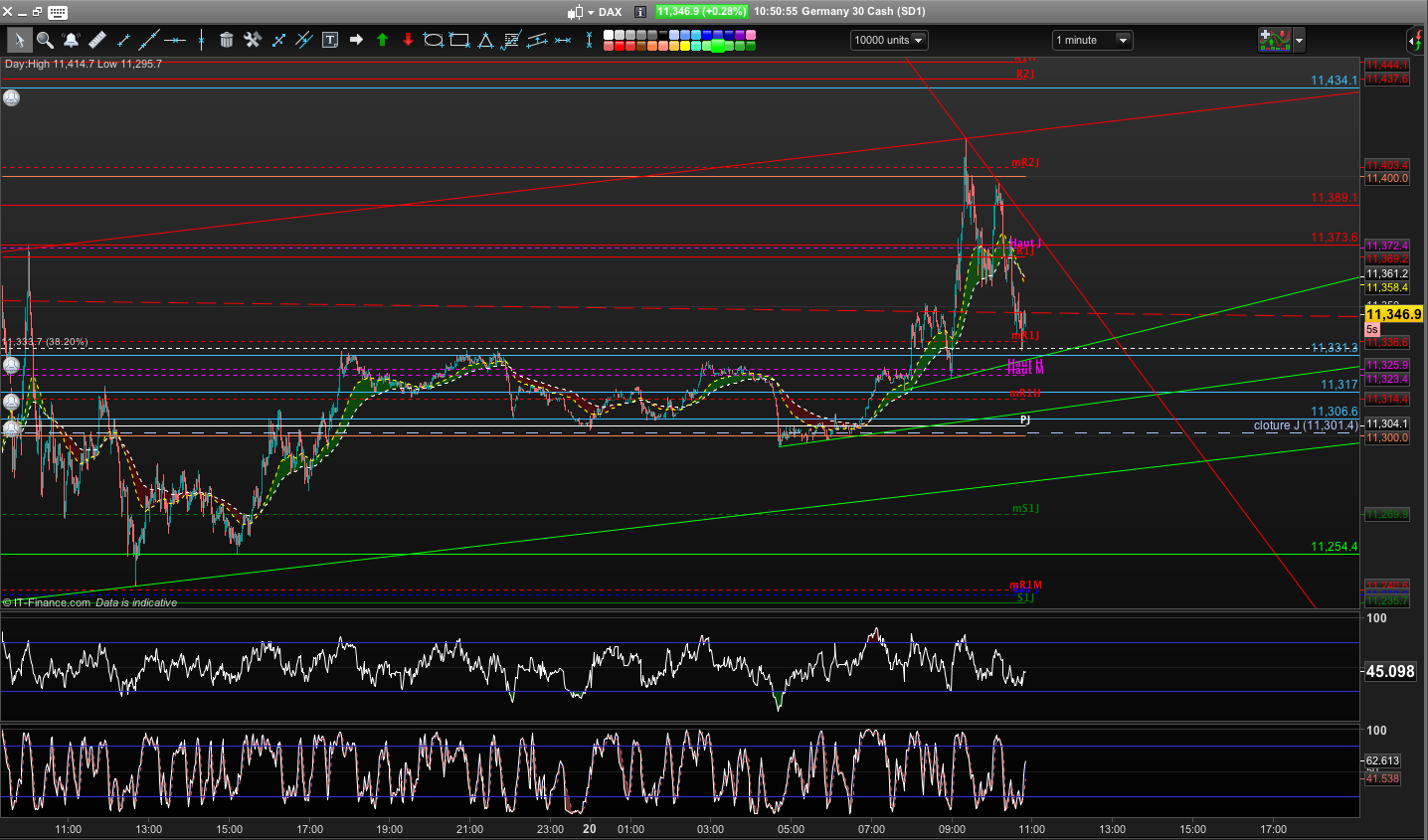Click the 45.098 indicator value
Viewport: 1428px width, 840px height.
[1390, 671]
